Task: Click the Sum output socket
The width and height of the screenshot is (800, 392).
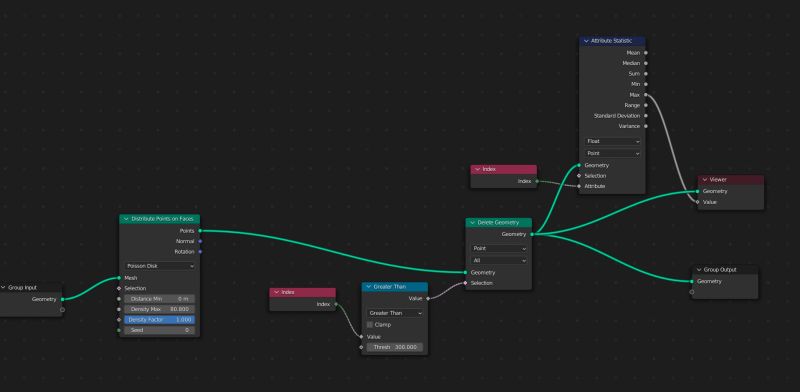Action: 646,74
